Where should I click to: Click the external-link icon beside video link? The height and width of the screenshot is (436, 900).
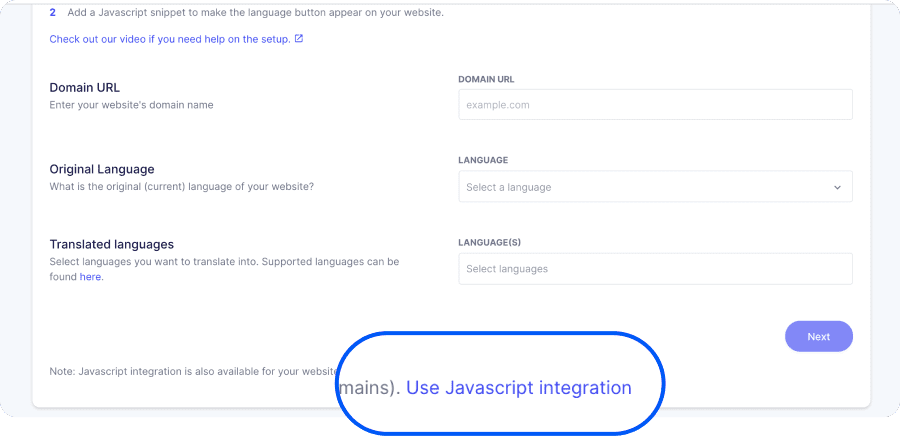point(298,38)
